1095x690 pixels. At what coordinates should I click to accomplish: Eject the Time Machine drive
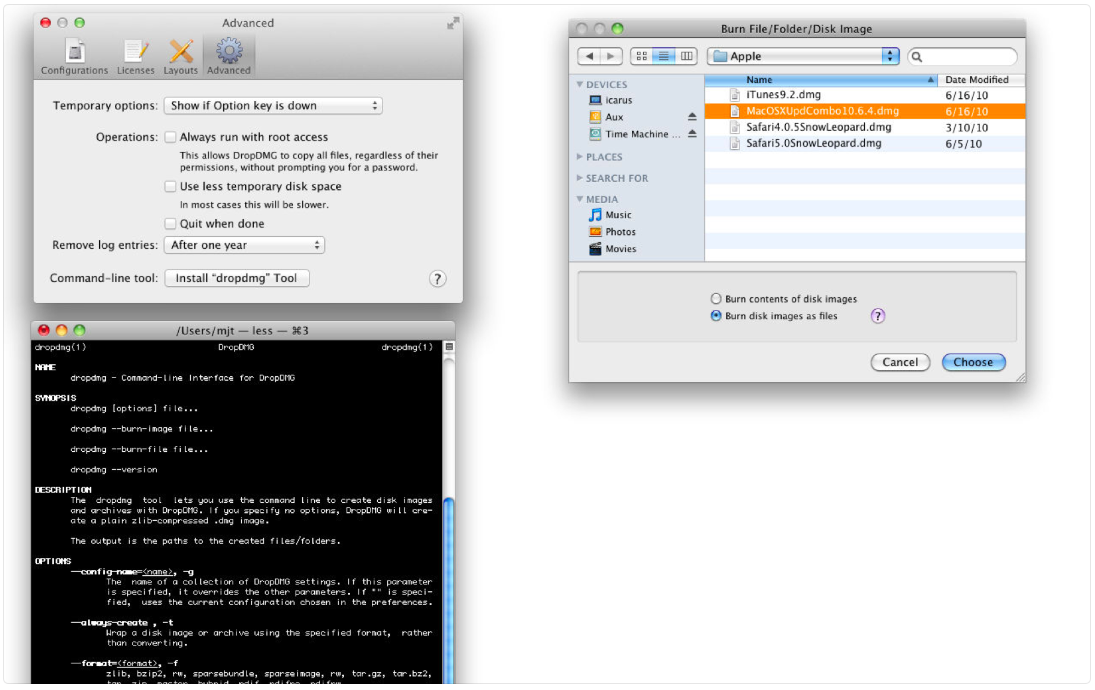tap(692, 133)
